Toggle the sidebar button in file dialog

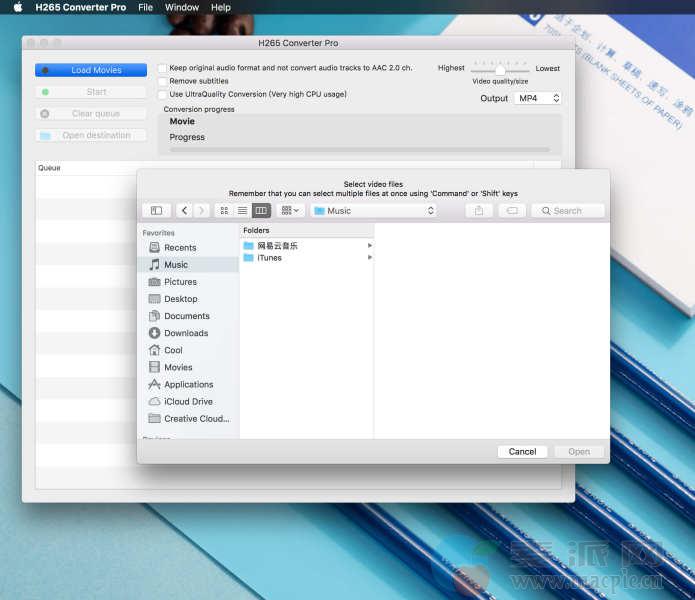(156, 211)
